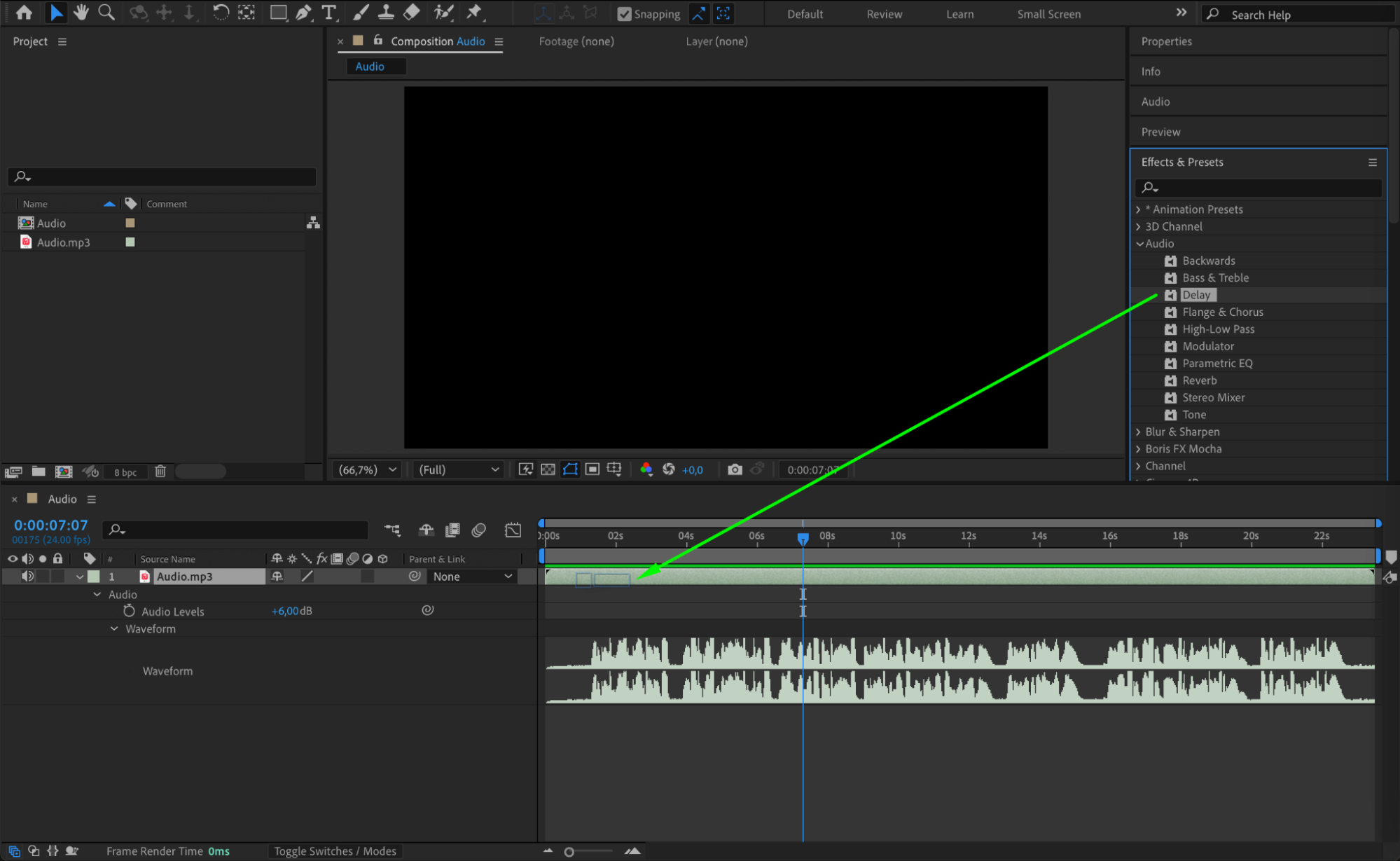1400x861 pixels.
Task: Select the Rectangle shape tool
Action: [278, 12]
